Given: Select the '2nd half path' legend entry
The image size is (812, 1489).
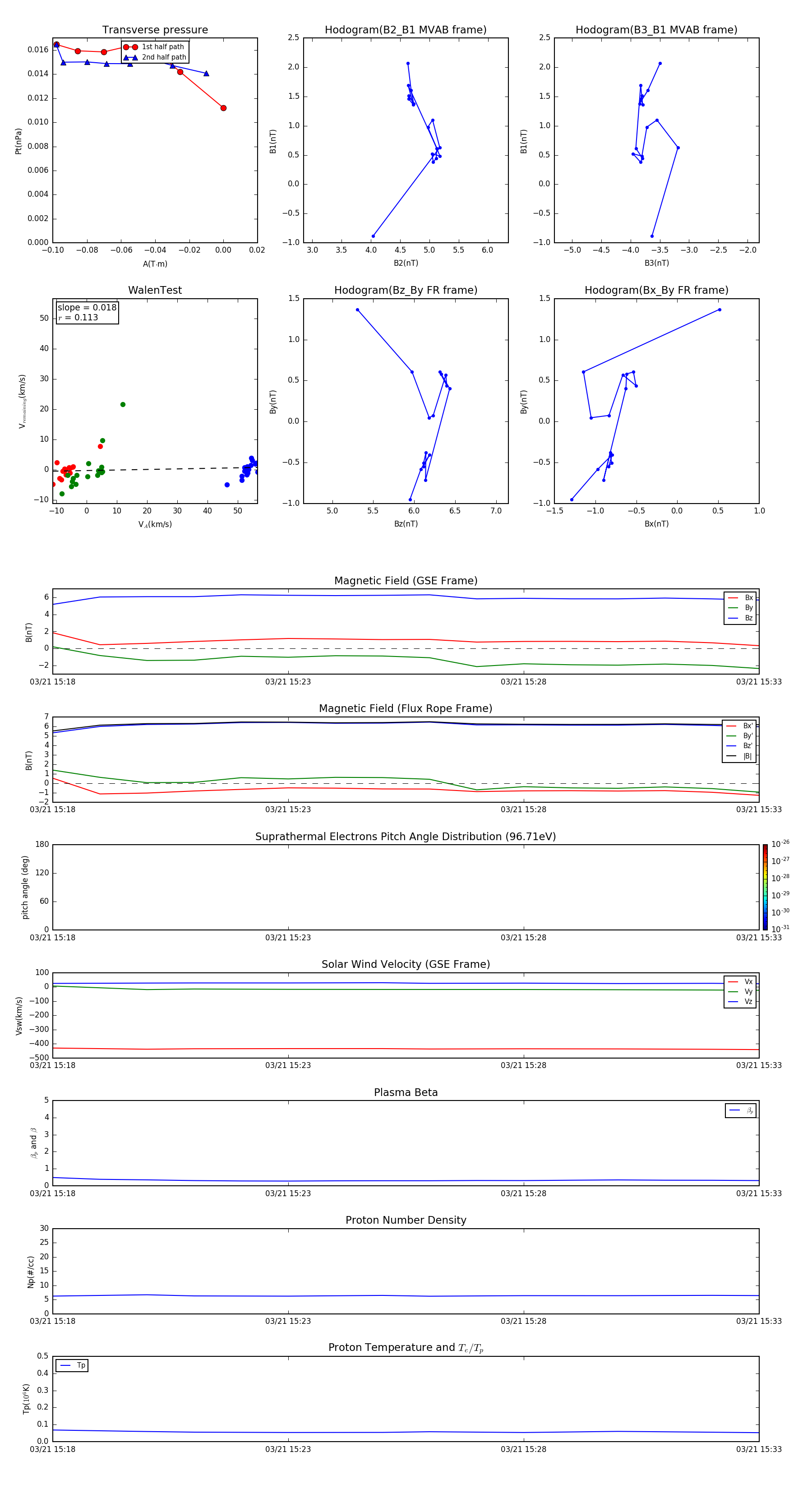Looking at the screenshot, I should tap(155, 57).
